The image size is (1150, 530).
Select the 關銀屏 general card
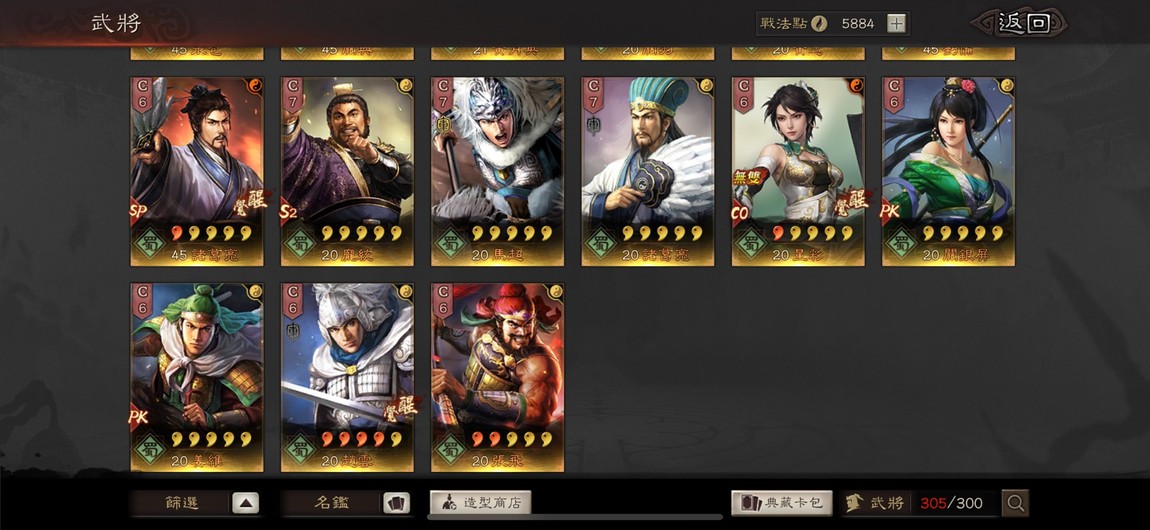click(x=948, y=172)
